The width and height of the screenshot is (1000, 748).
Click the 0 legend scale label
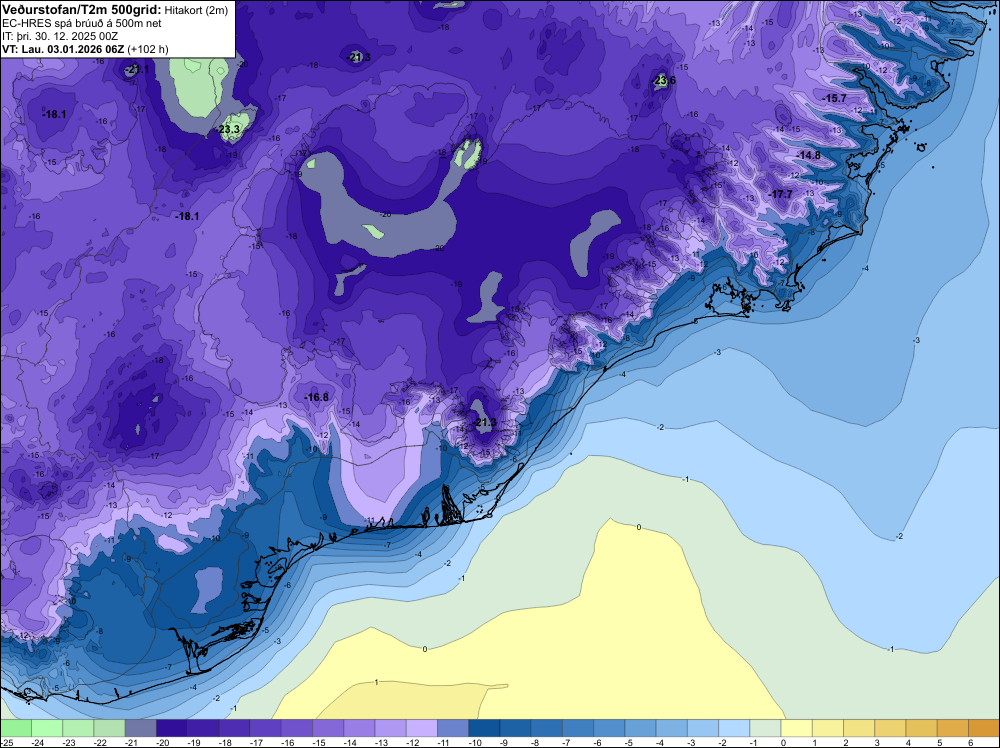point(784,742)
